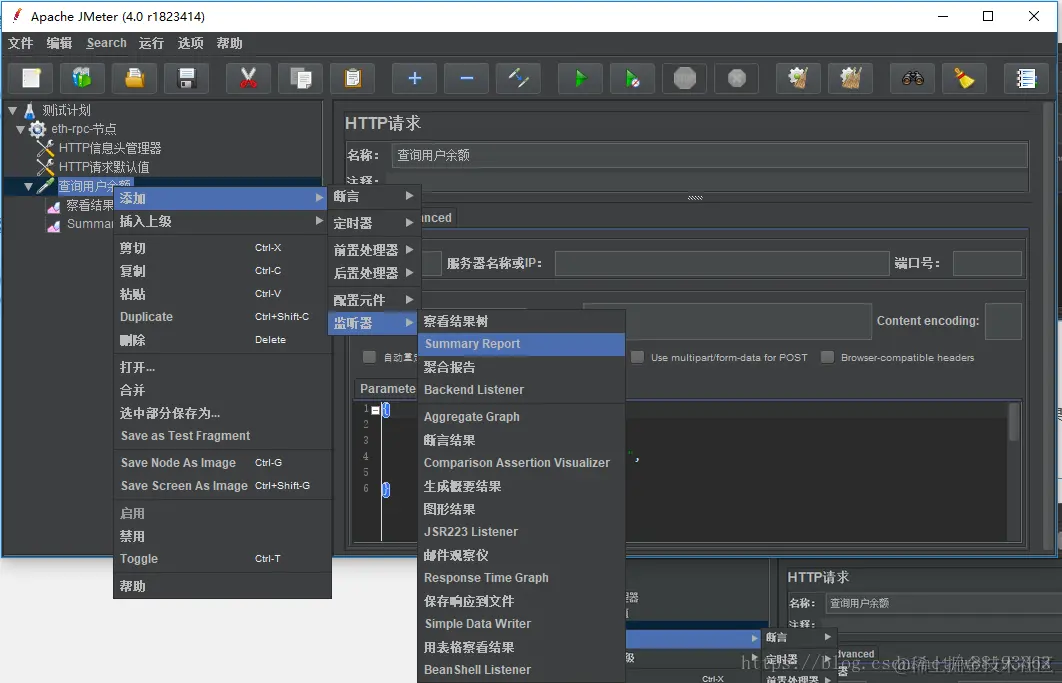Image resolution: width=1062 pixels, height=683 pixels.
Task: Click the Search binoculars icon
Action: 912,79
